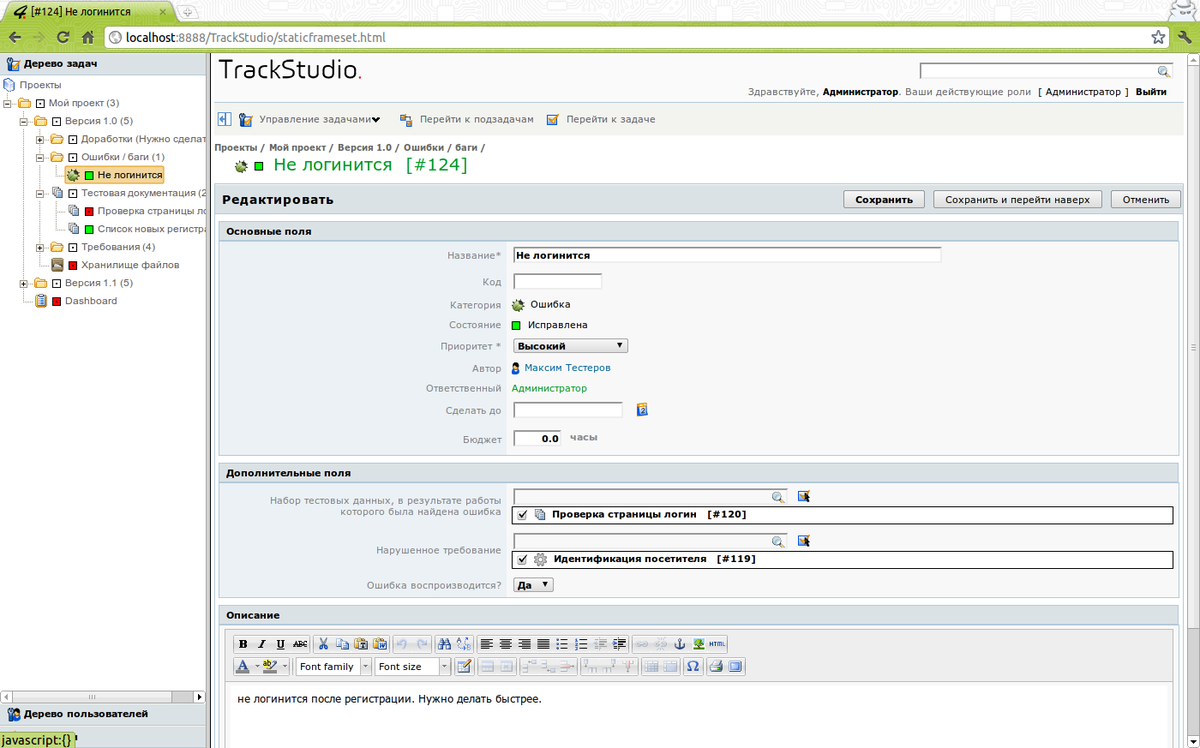Image resolution: width=1200 pixels, height=748 pixels.
Task: Click the 'Название' text field
Action: click(x=727, y=255)
